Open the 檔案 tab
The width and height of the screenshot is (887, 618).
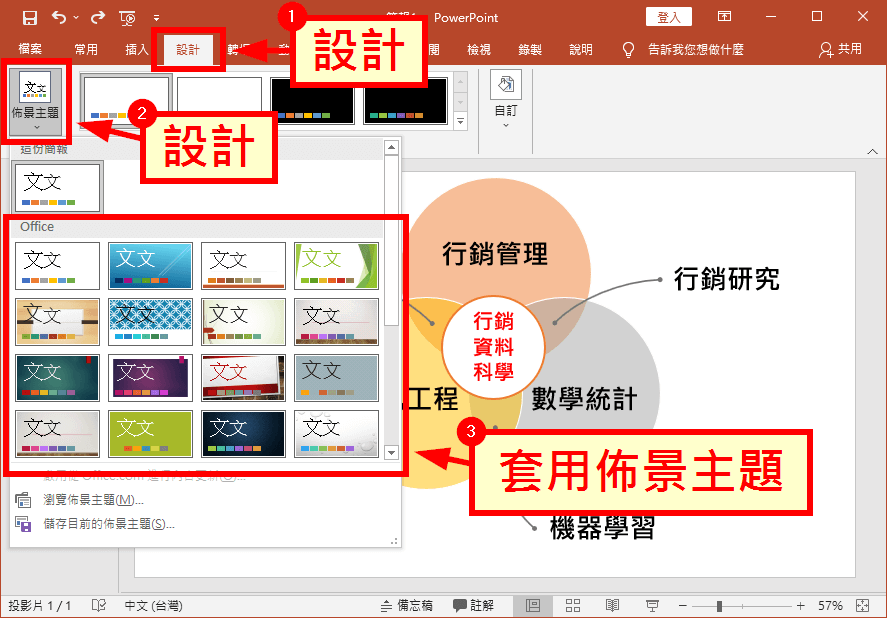click(x=30, y=49)
